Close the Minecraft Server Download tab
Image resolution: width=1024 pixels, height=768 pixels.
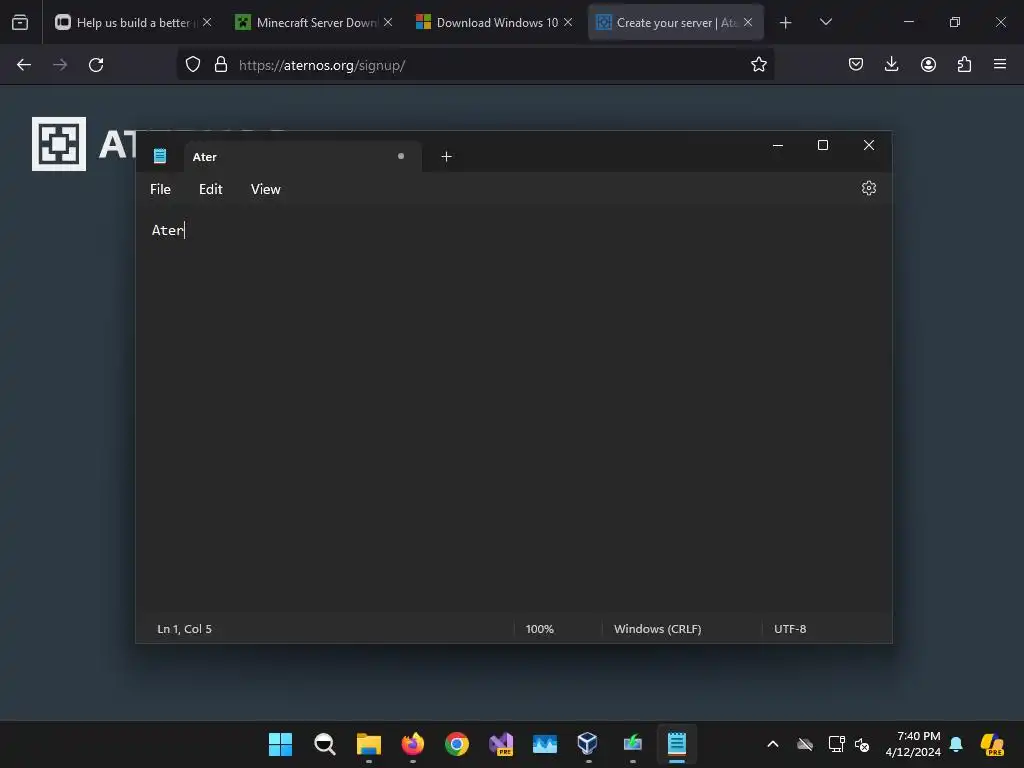coord(388,22)
